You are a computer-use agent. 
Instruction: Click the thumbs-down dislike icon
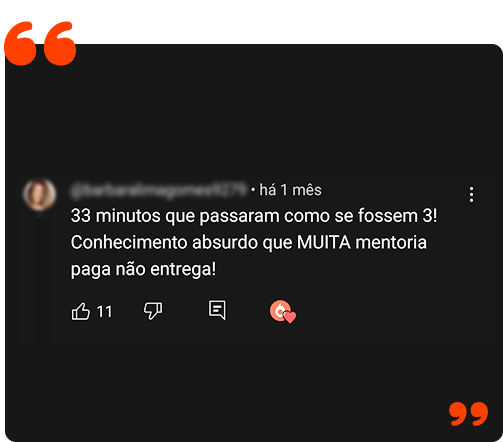pyautogui.click(x=153, y=311)
